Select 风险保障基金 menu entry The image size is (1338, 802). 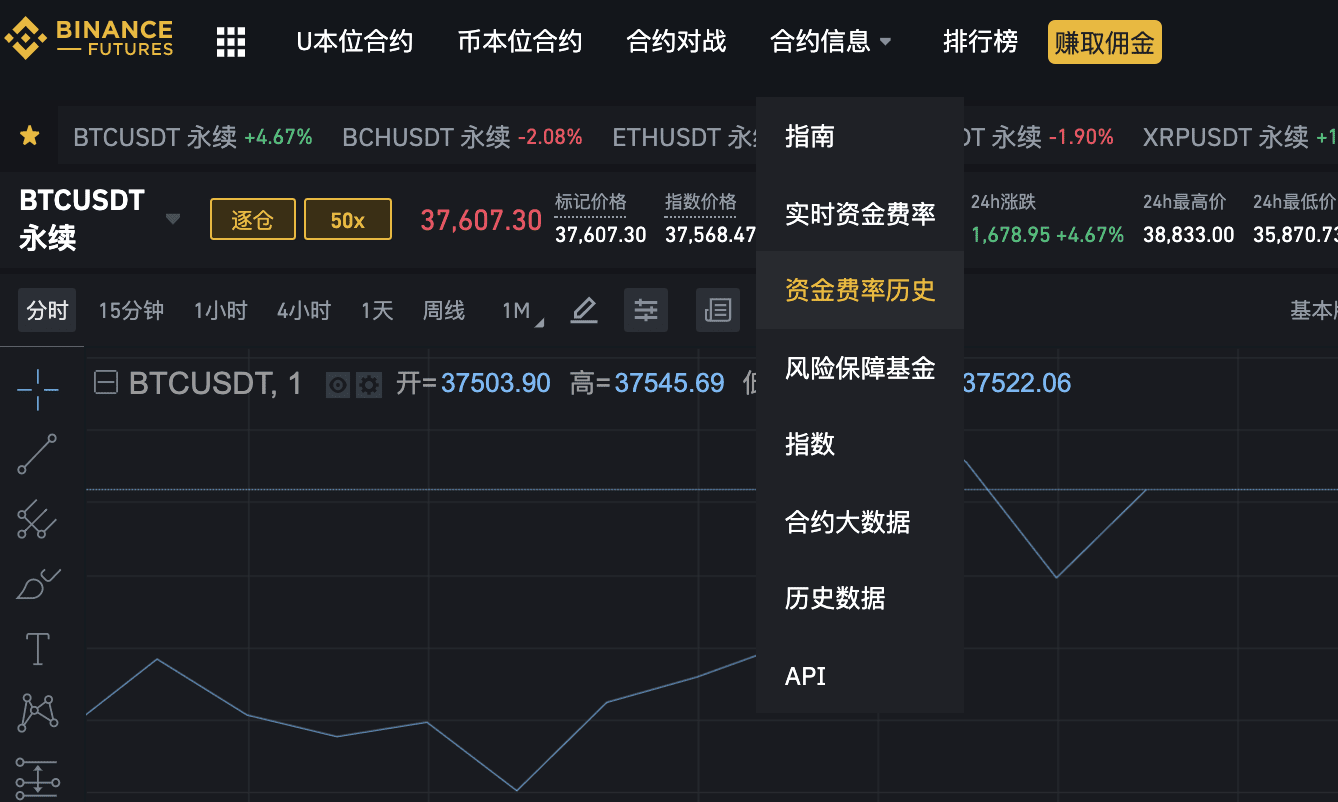[x=860, y=368]
